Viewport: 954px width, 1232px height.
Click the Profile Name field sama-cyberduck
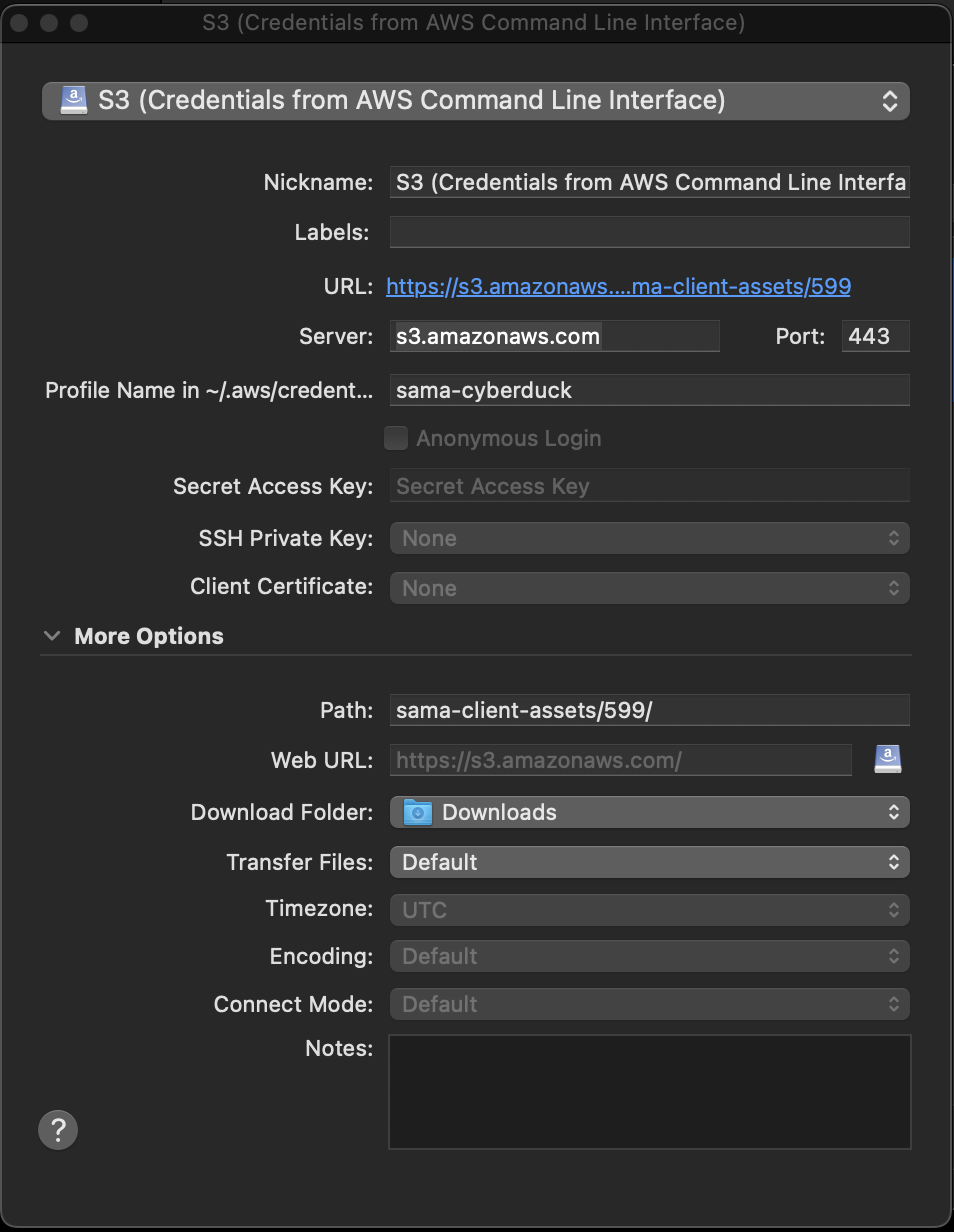point(649,390)
